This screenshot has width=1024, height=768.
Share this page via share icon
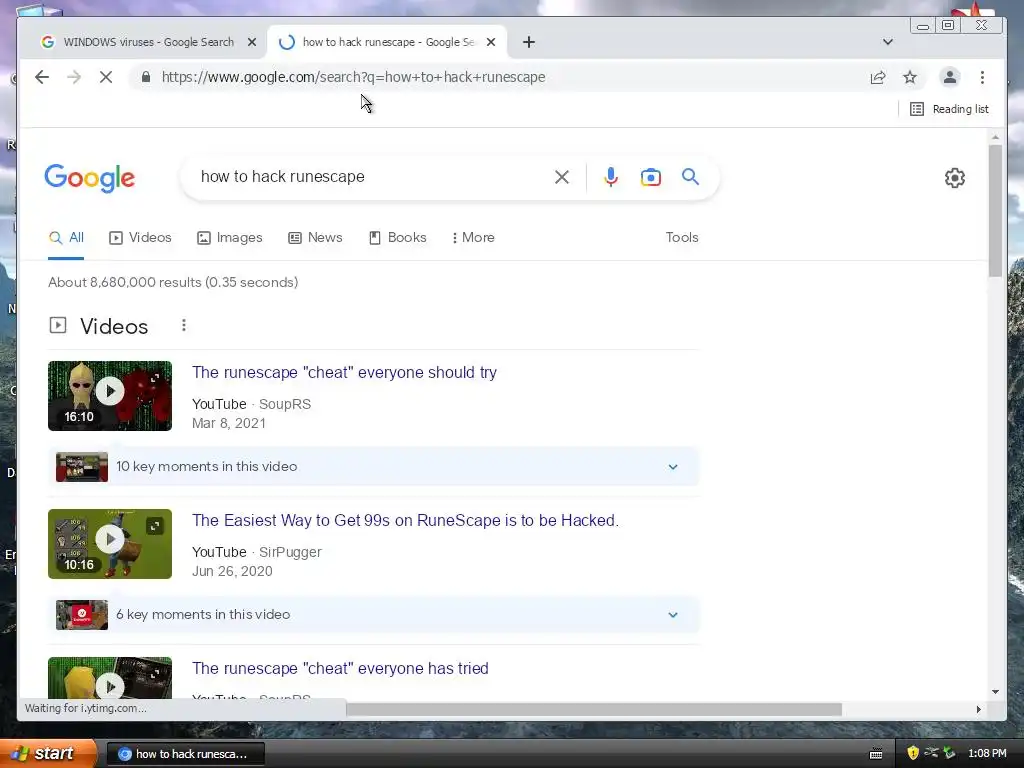point(878,77)
